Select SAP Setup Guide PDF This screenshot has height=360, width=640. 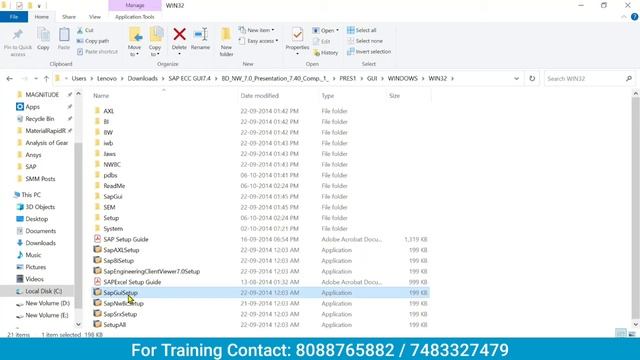tap(126, 239)
